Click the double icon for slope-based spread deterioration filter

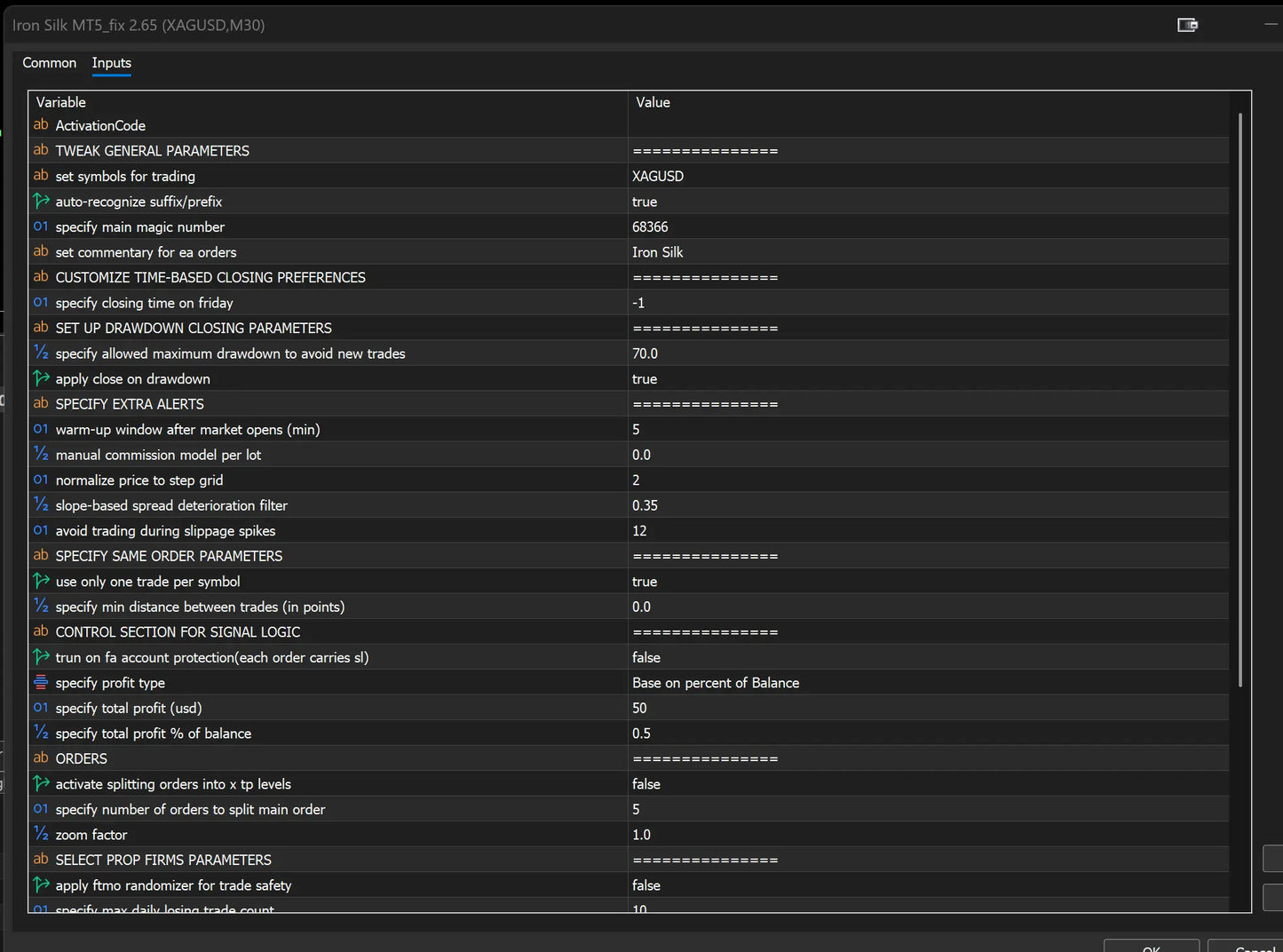pyautogui.click(x=41, y=504)
